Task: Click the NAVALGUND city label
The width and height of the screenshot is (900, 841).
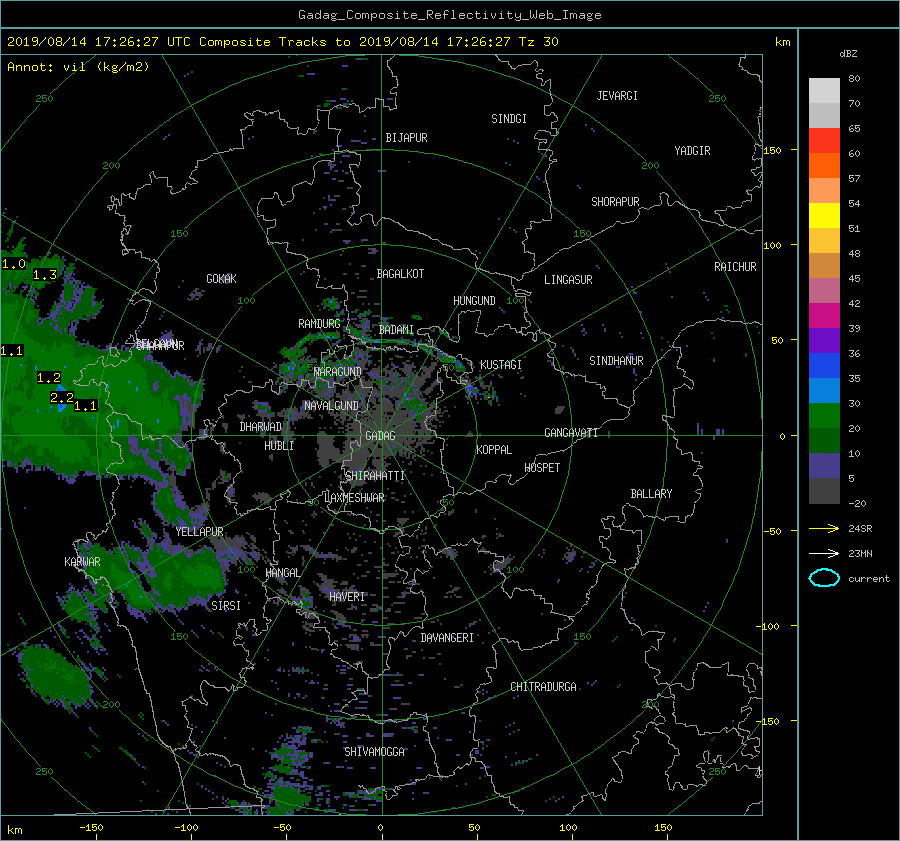Action: pyautogui.click(x=331, y=406)
